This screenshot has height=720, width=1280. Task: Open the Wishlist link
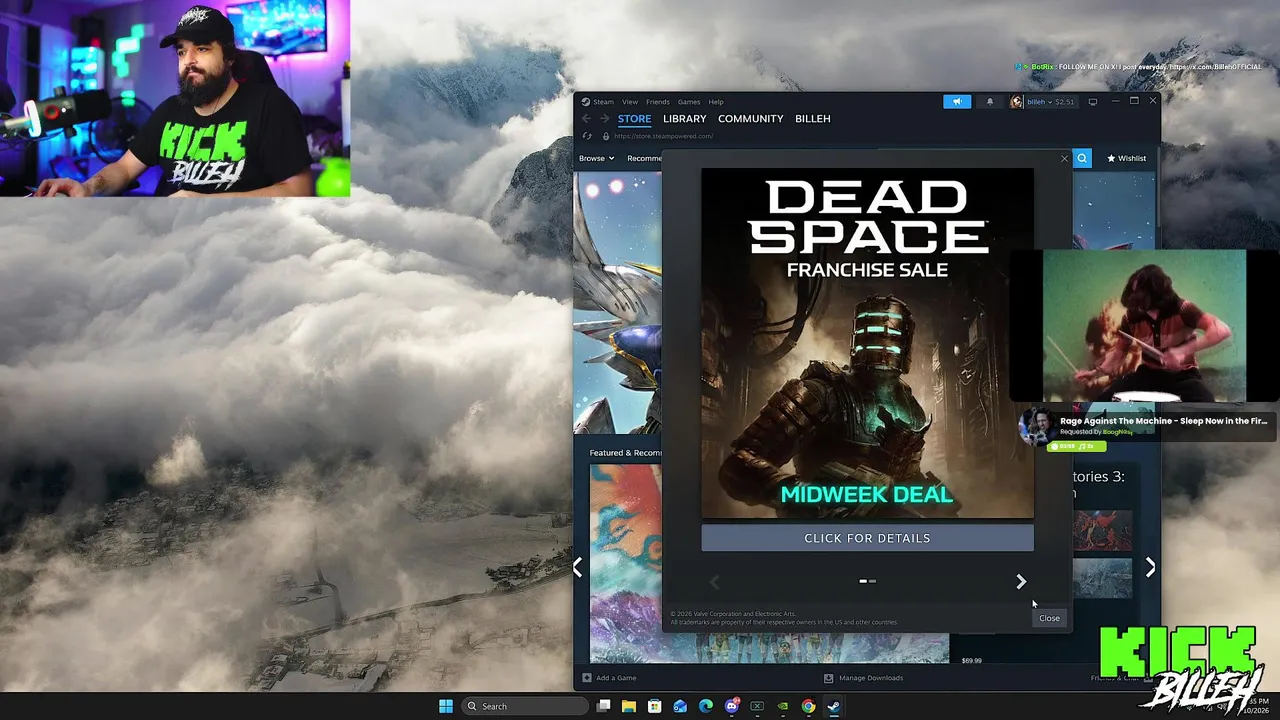[x=1126, y=158]
